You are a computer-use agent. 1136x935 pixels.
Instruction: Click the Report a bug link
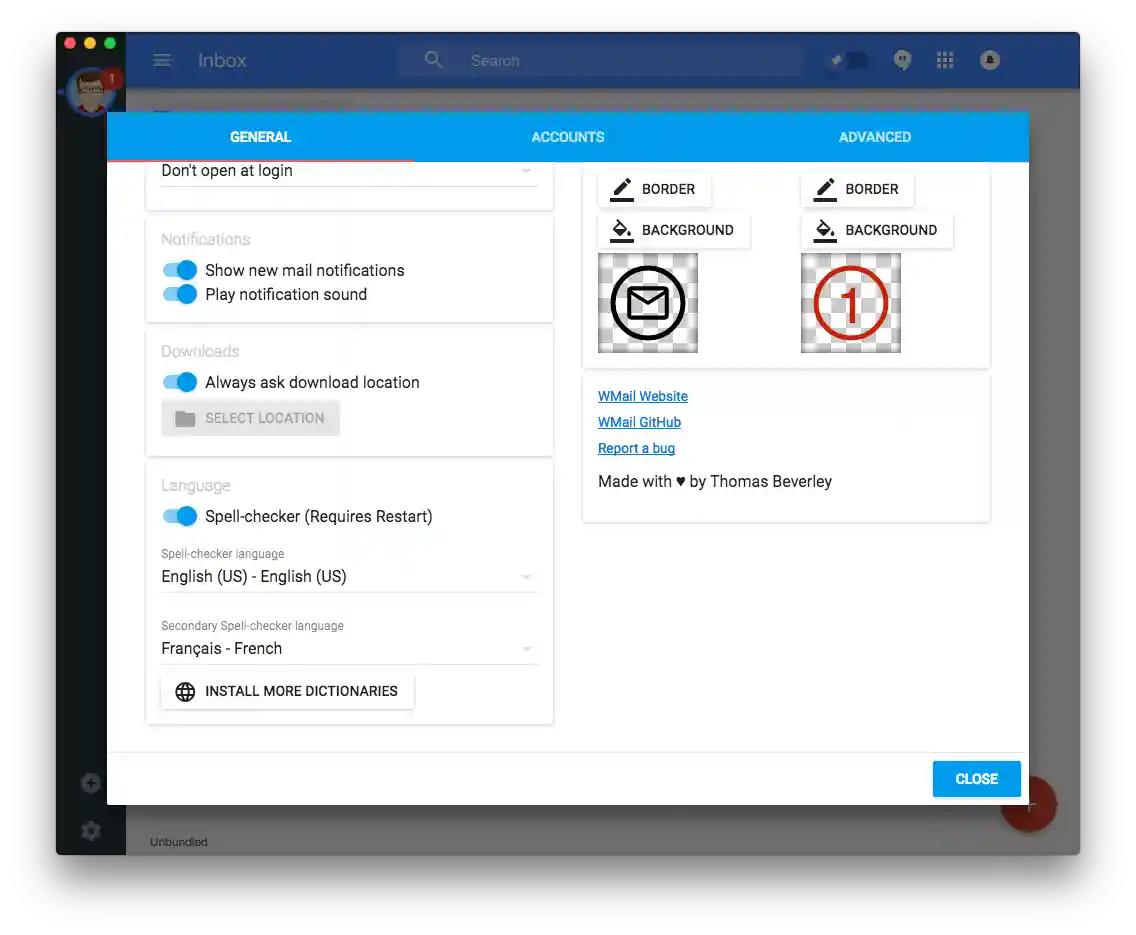[636, 448]
